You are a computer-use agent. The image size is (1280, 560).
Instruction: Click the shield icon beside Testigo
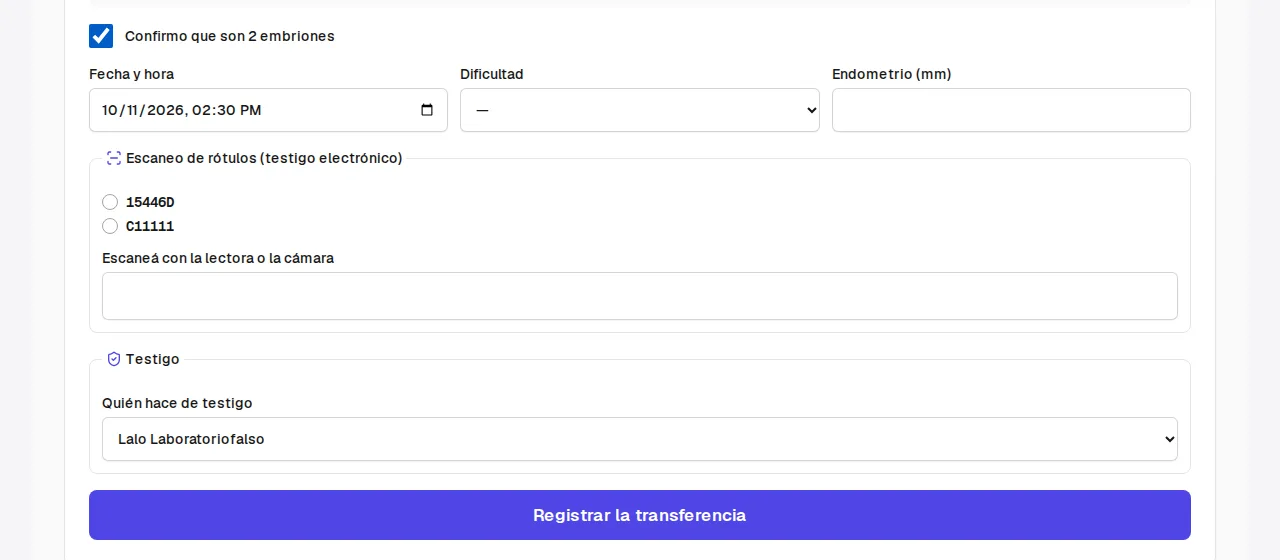point(114,359)
